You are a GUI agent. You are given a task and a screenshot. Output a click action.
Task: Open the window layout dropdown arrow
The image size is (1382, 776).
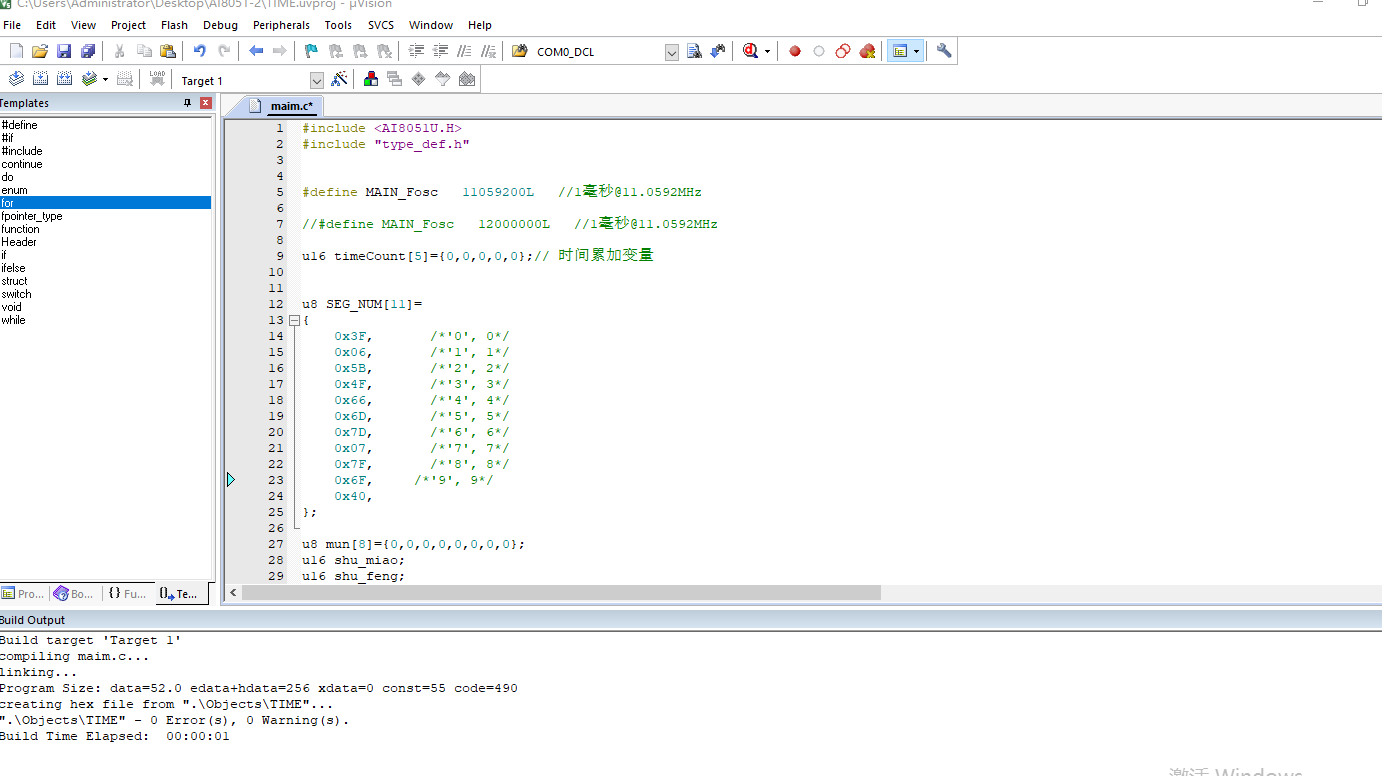[x=916, y=51]
